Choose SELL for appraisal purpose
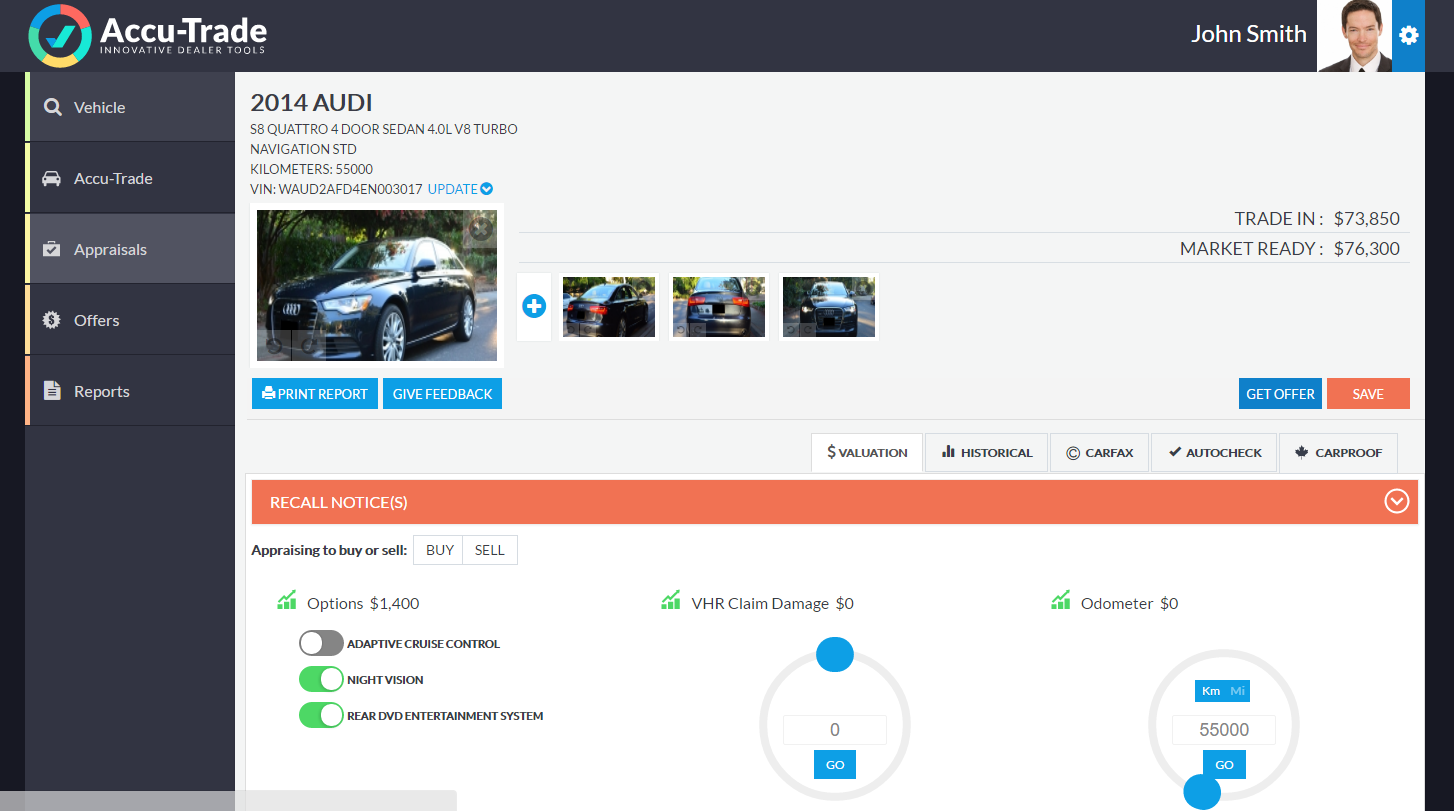 (x=490, y=550)
